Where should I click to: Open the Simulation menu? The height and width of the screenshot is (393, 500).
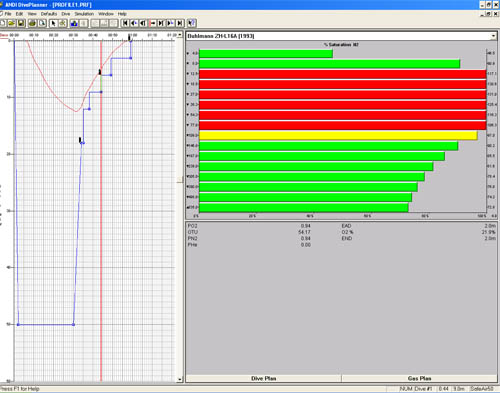(x=84, y=14)
